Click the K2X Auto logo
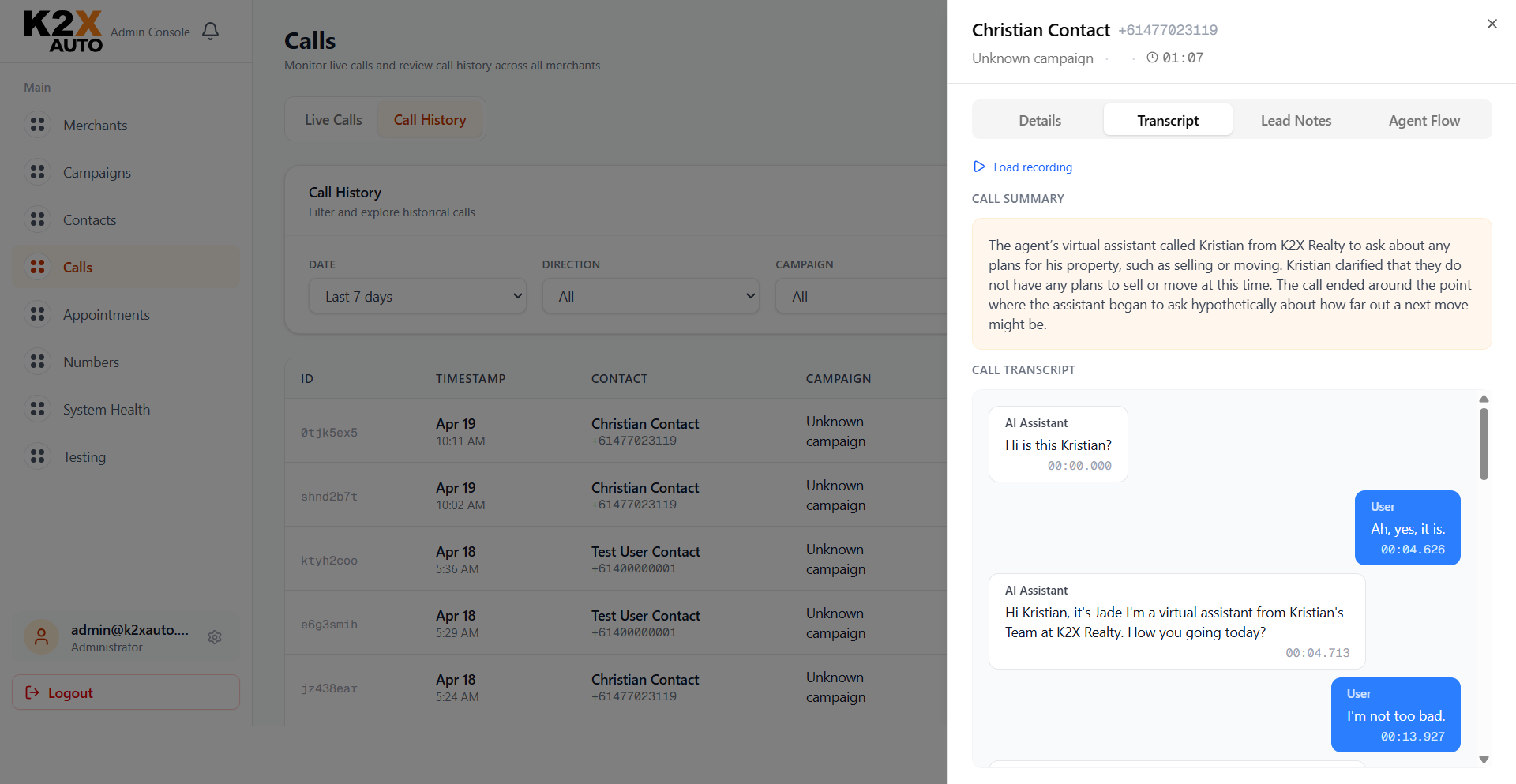Screen dimensions: 1516x784 63,32
